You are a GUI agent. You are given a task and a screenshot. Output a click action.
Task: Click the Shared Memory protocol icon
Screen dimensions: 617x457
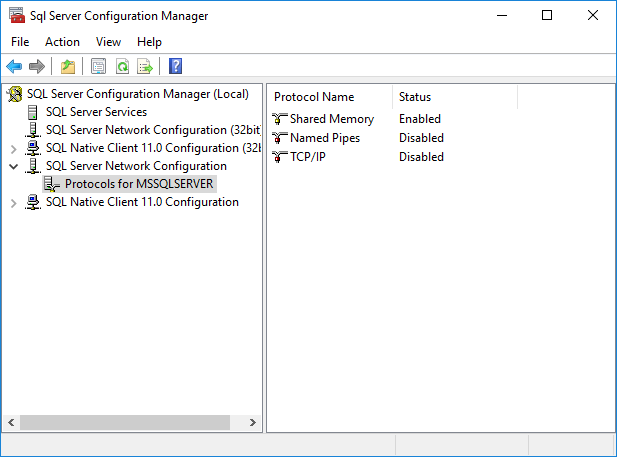coord(279,118)
